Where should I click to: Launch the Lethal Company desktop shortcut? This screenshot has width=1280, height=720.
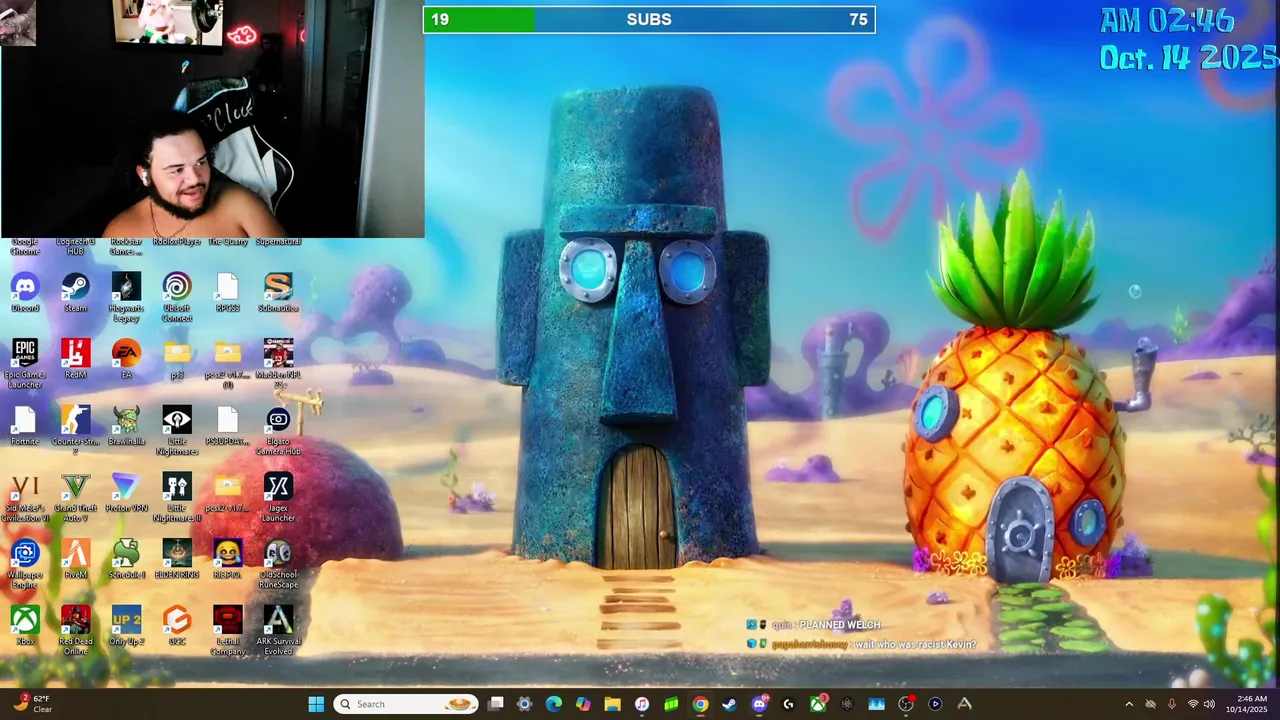[x=227, y=631]
